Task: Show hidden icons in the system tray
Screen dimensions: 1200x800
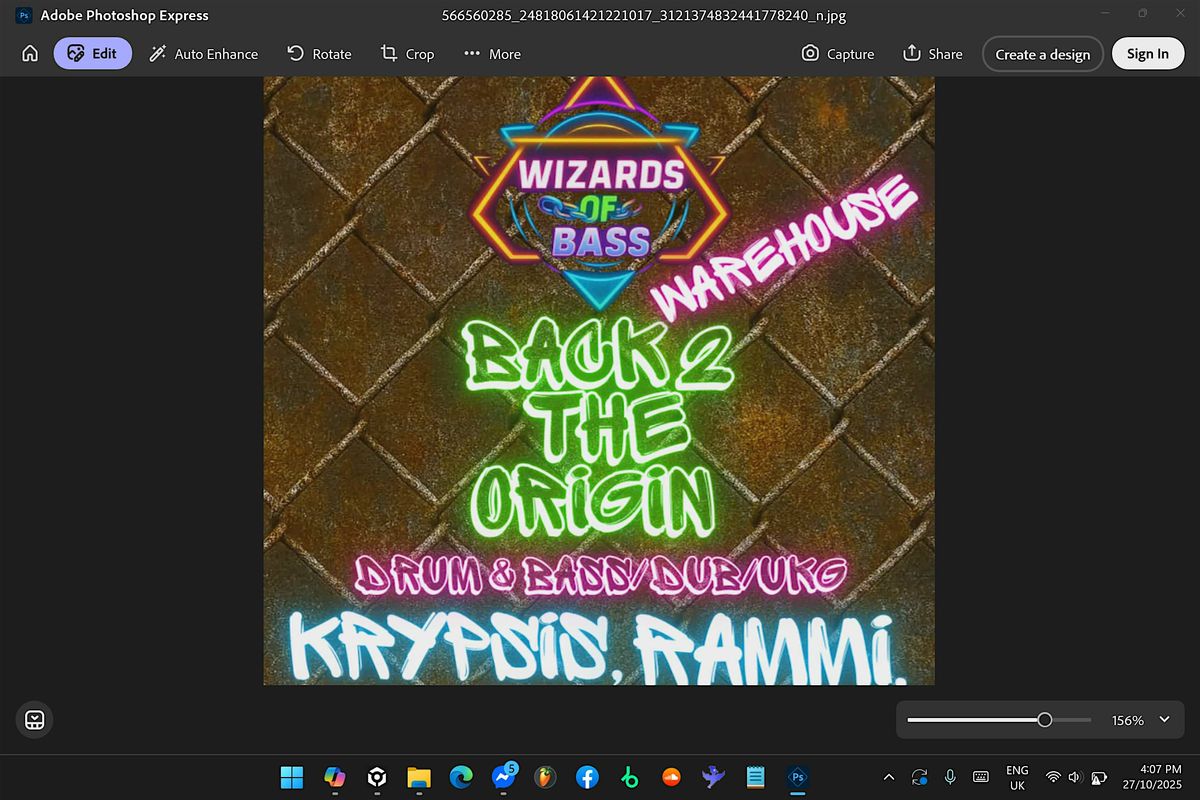Action: 889,777
